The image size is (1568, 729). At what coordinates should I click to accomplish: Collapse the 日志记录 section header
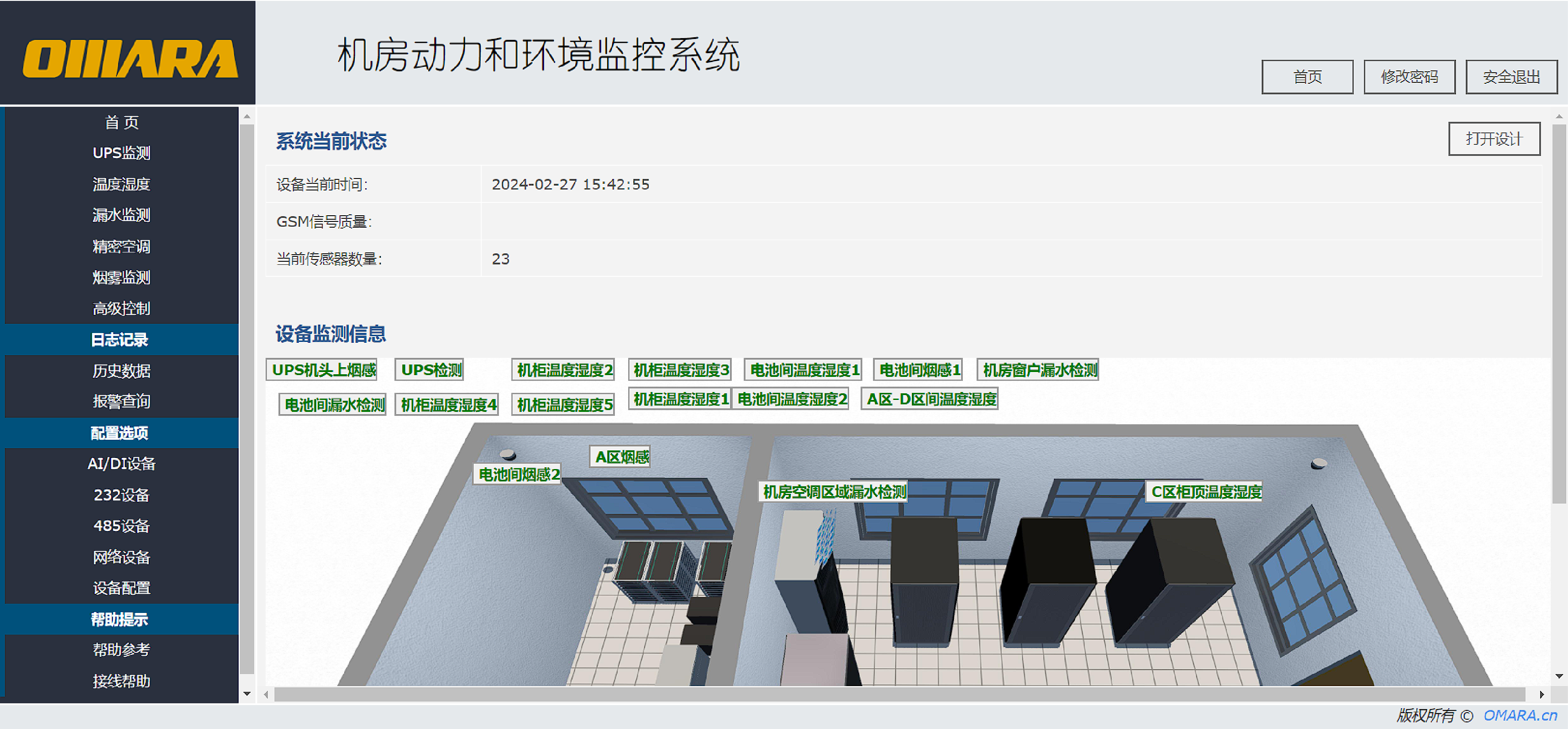120,339
